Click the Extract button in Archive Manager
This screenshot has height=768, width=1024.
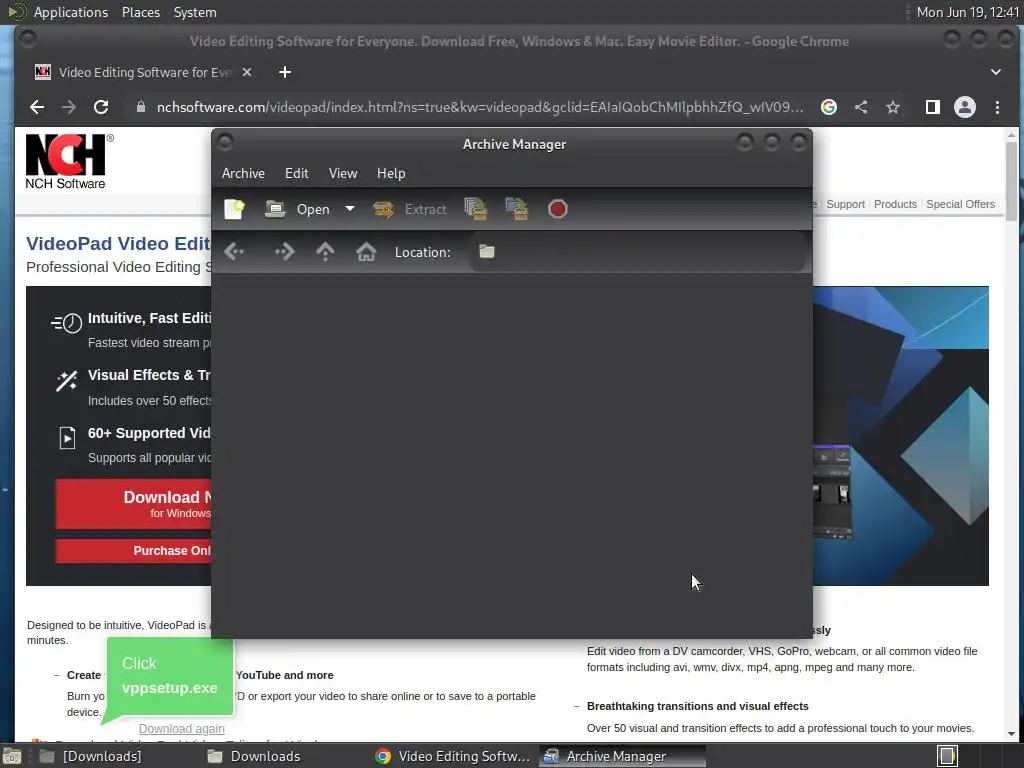(409, 209)
